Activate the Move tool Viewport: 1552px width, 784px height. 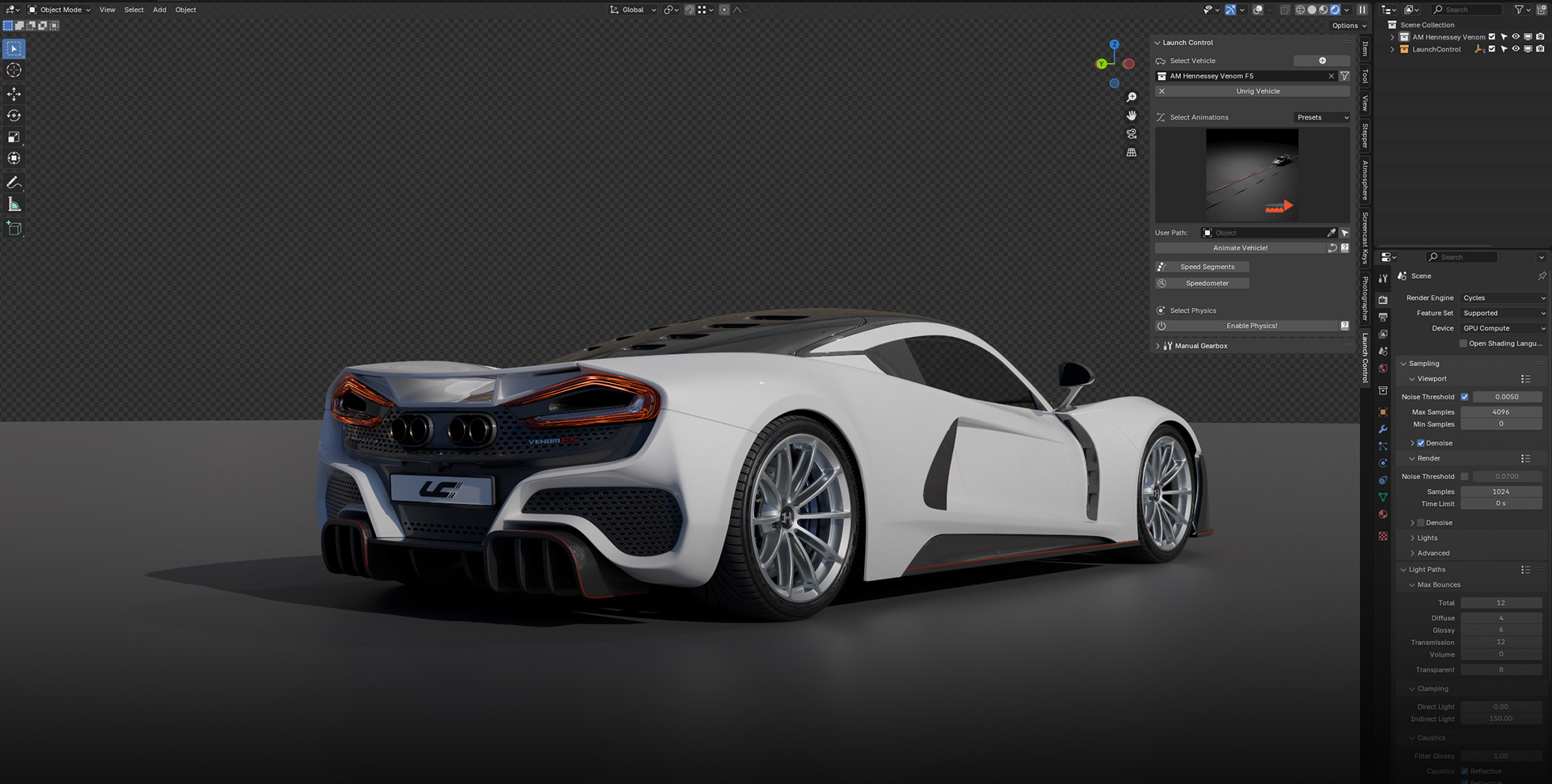(x=14, y=94)
